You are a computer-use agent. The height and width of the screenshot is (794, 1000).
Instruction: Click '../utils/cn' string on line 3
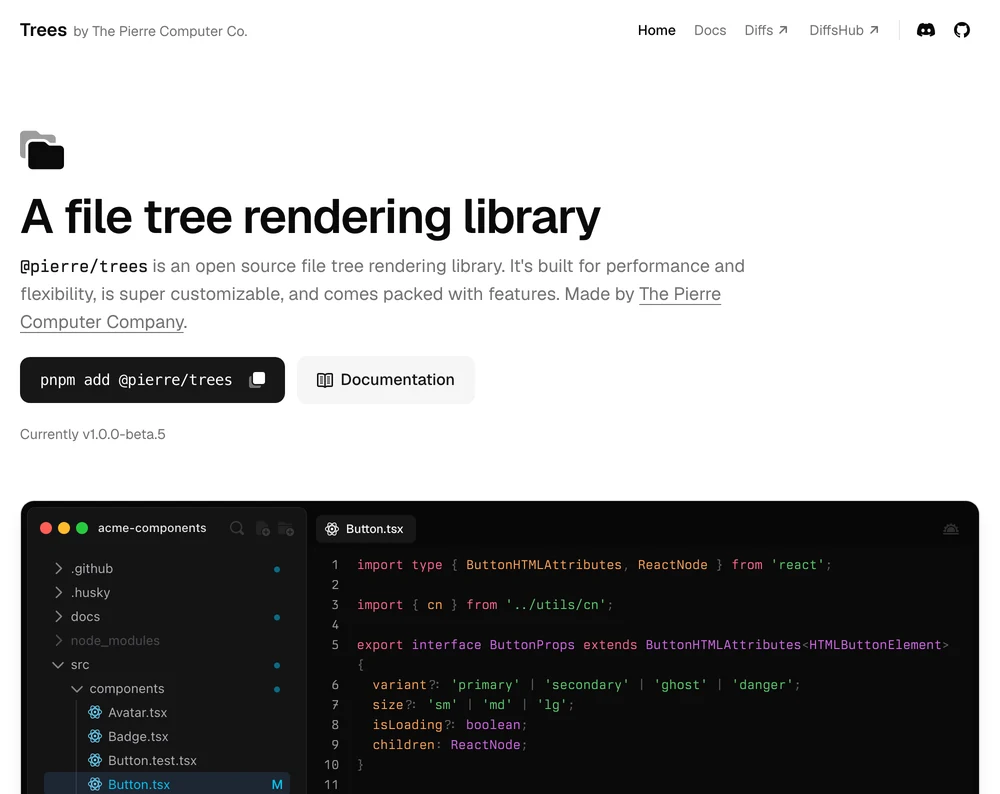click(x=555, y=605)
